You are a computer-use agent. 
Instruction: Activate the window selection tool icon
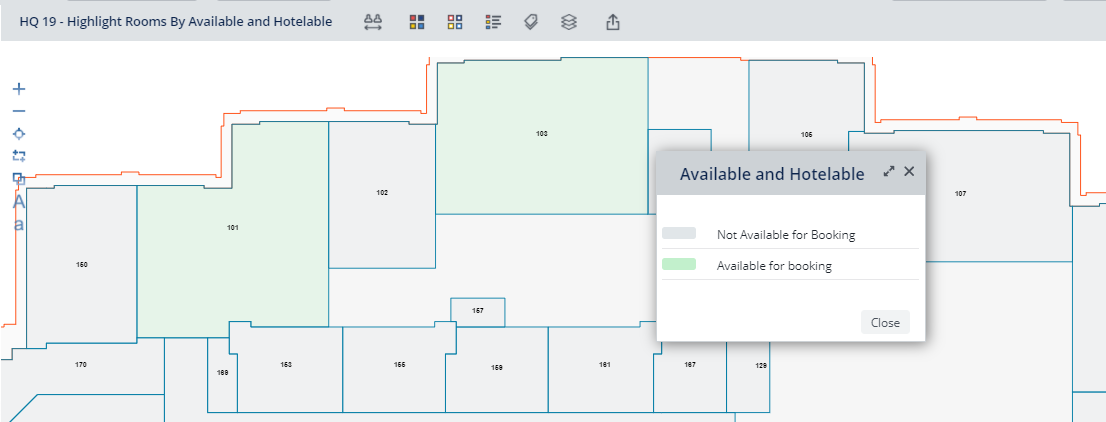point(18,155)
